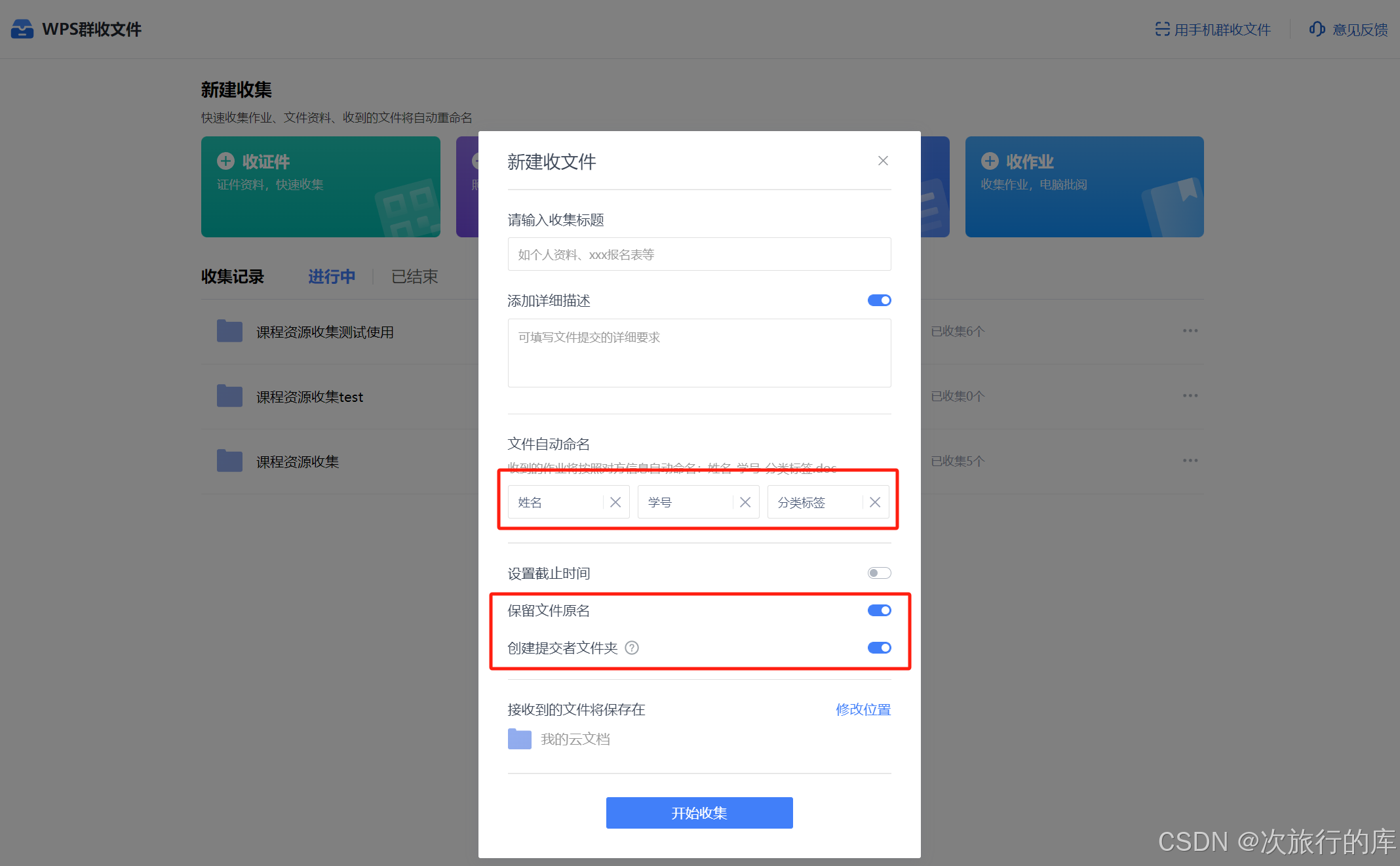1400x866 pixels.
Task: Enable the 设置截止时间 toggle
Action: (x=879, y=573)
